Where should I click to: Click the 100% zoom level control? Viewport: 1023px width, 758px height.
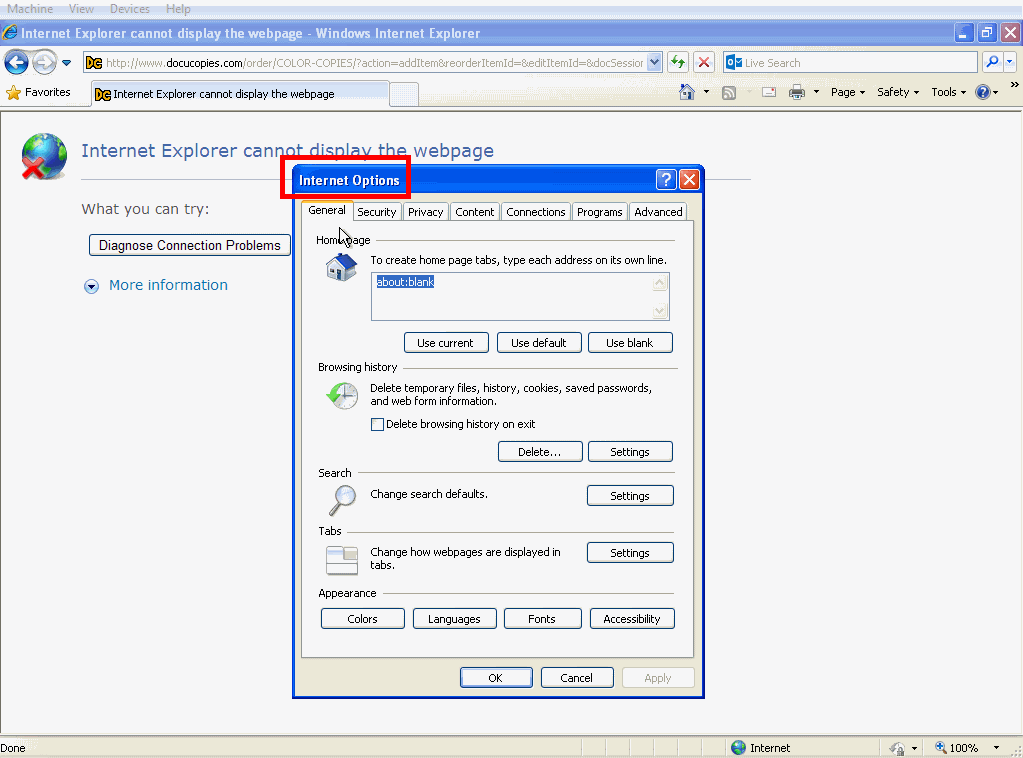(956, 748)
